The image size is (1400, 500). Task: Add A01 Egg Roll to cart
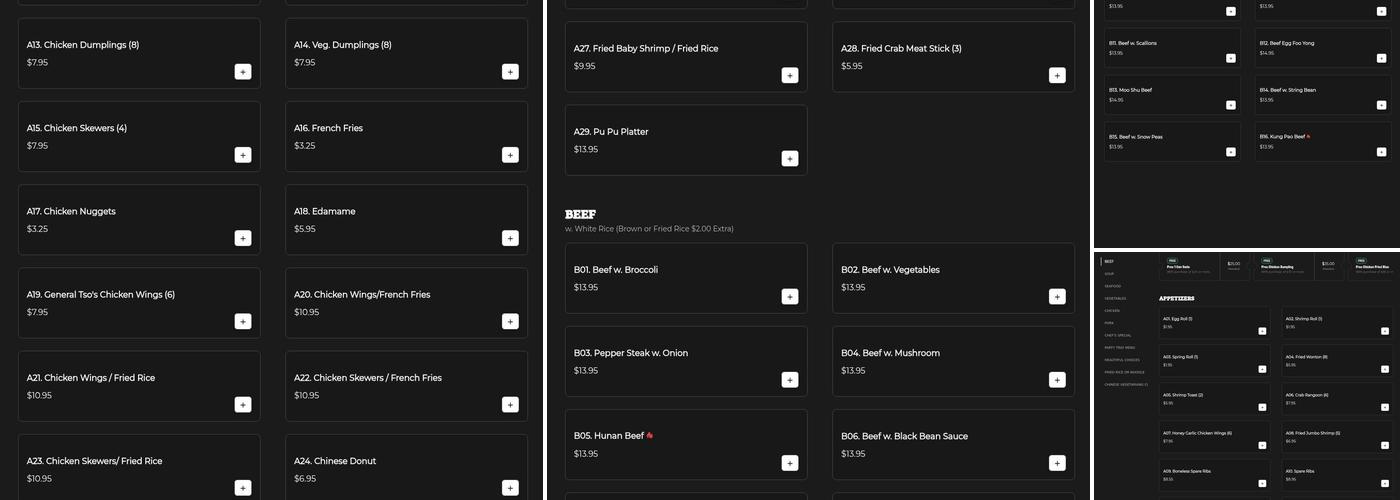[1262, 331]
